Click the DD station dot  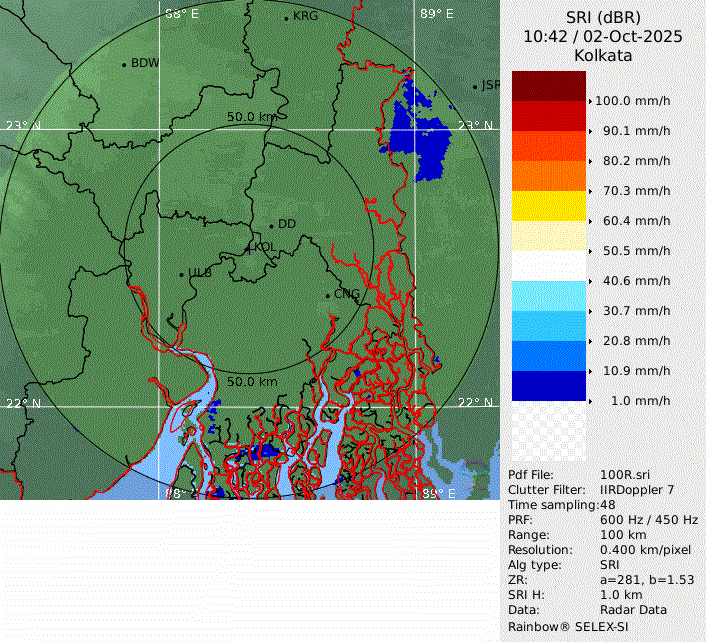click(270, 224)
